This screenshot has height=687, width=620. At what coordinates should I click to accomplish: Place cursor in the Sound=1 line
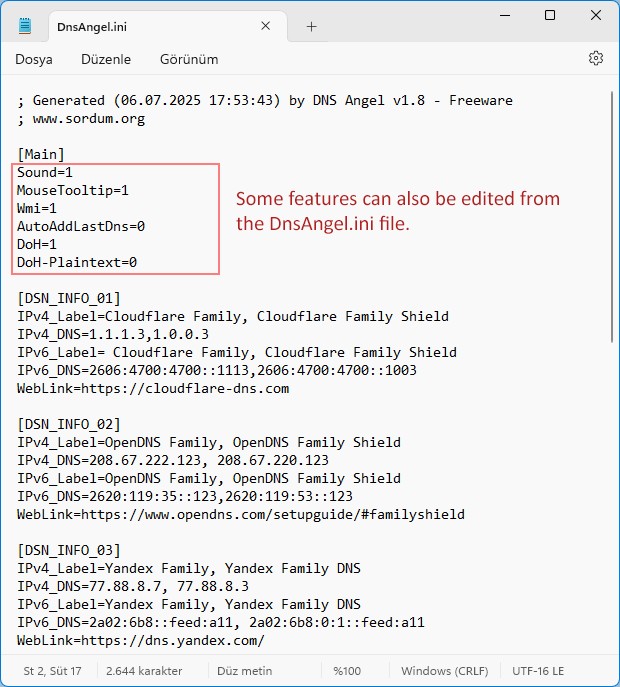45,172
